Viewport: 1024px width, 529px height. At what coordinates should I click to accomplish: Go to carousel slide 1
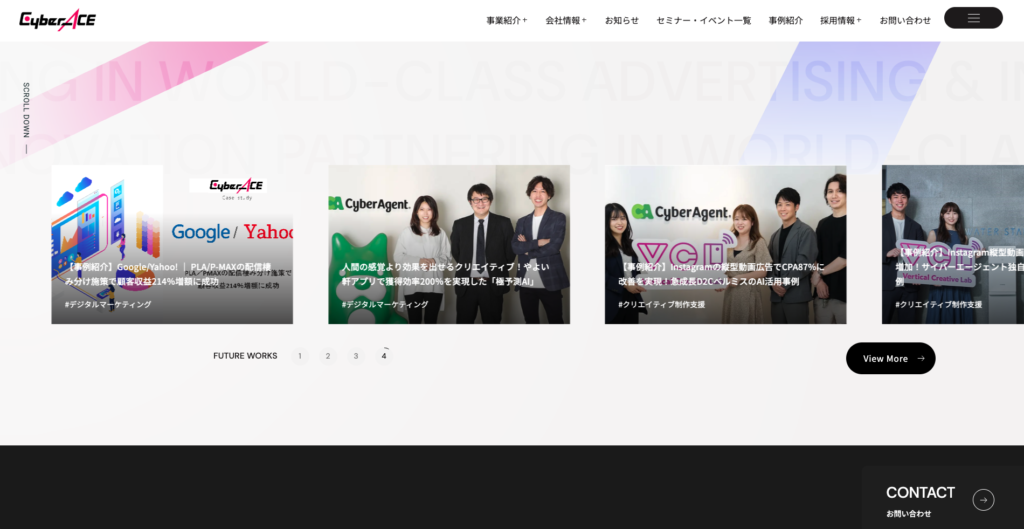300,356
